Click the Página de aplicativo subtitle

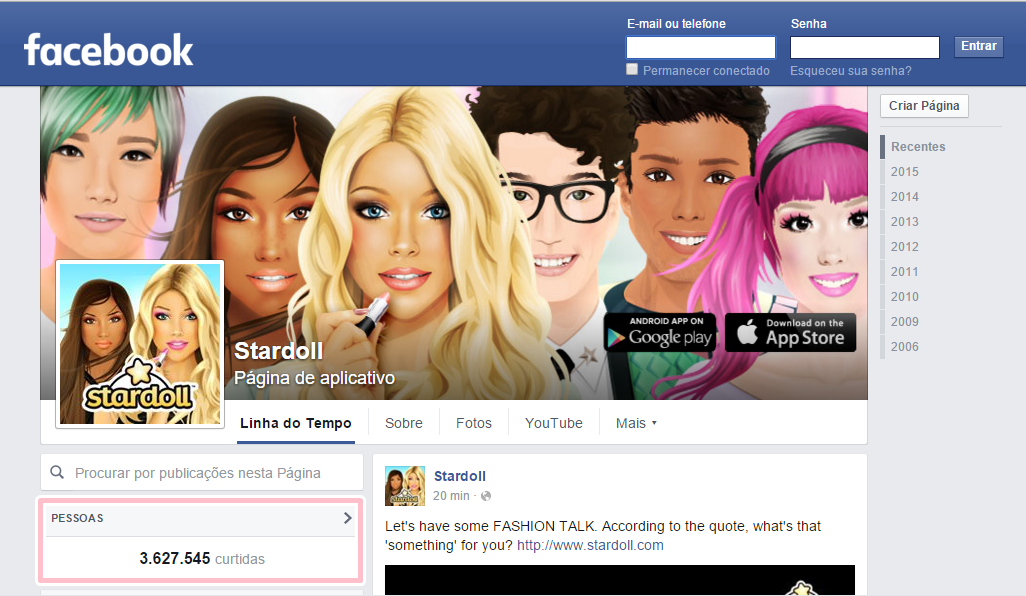[314, 378]
